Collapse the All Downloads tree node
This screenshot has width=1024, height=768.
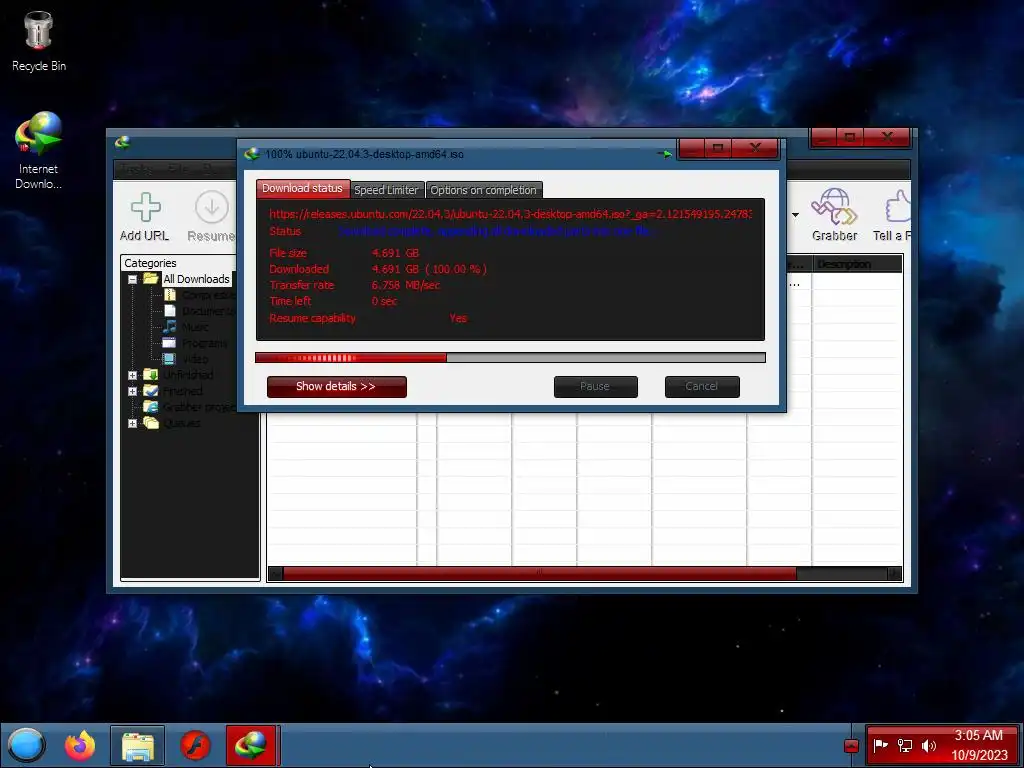point(133,280)
